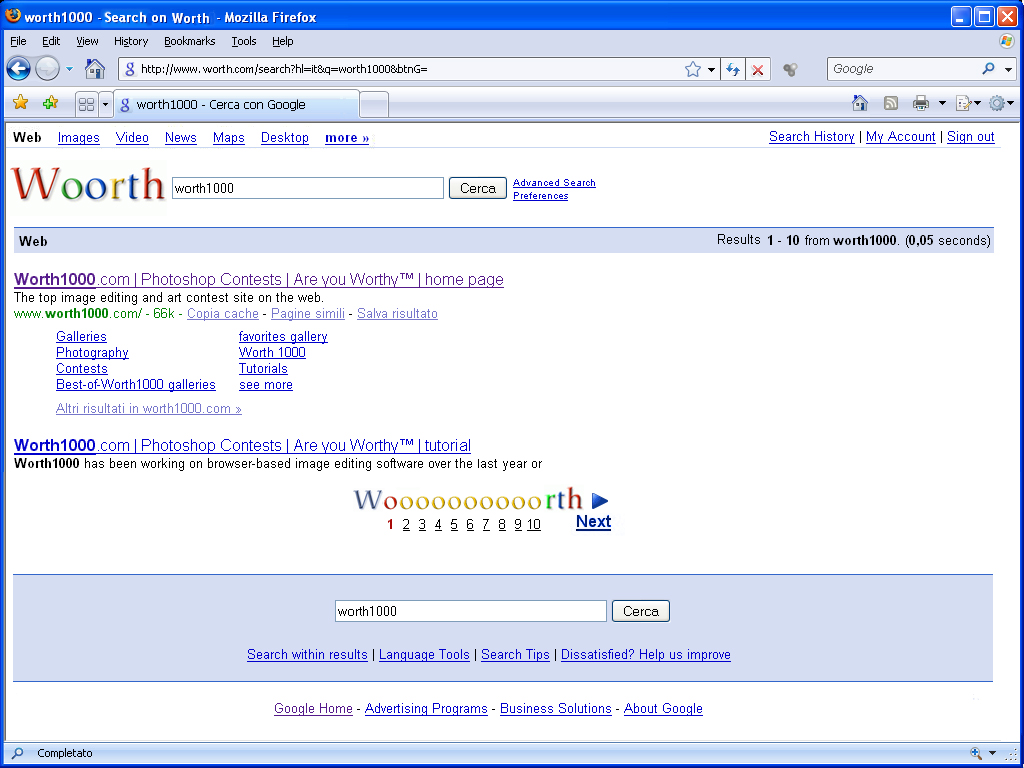Open the Google Home footer link
The width and height of the screenshot is (1024, 768).
pos(313,709)
